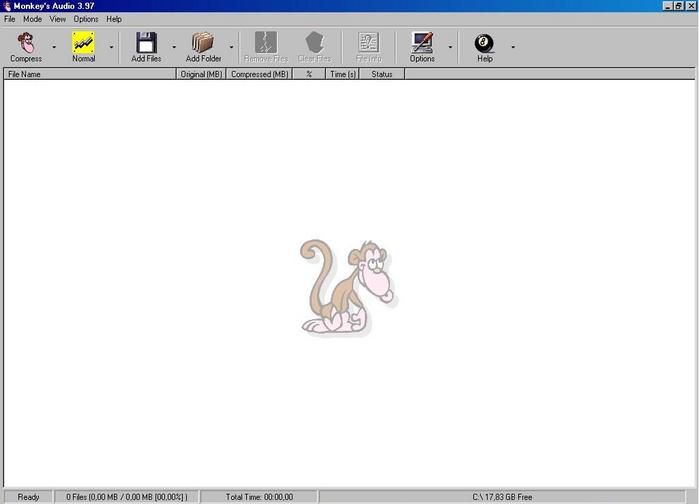Restore down the Monkey's Audio window

pyautogui.click(x=678, y=6)
